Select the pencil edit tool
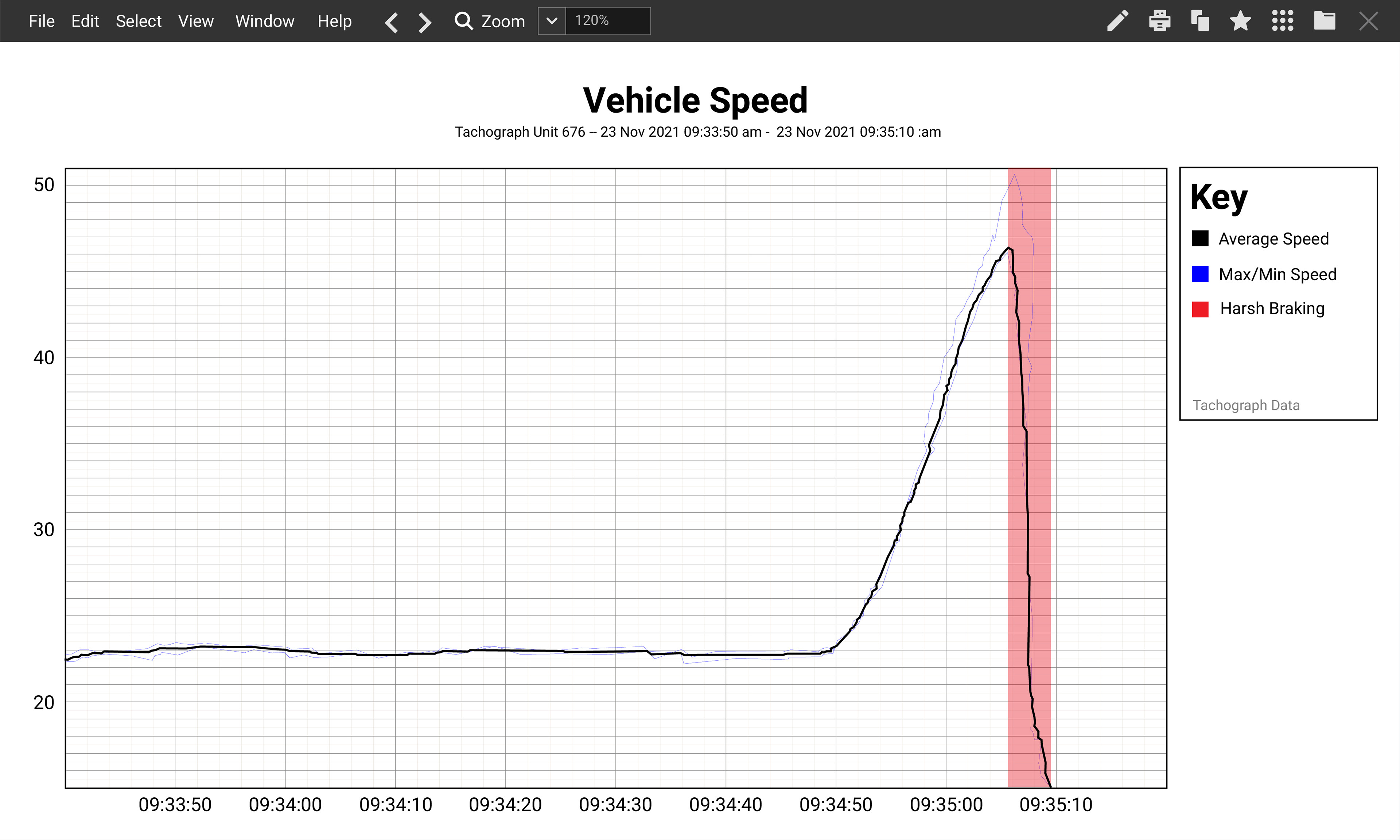The image size is (1400, 840). pyautogui.click(x=1118, y=21)
